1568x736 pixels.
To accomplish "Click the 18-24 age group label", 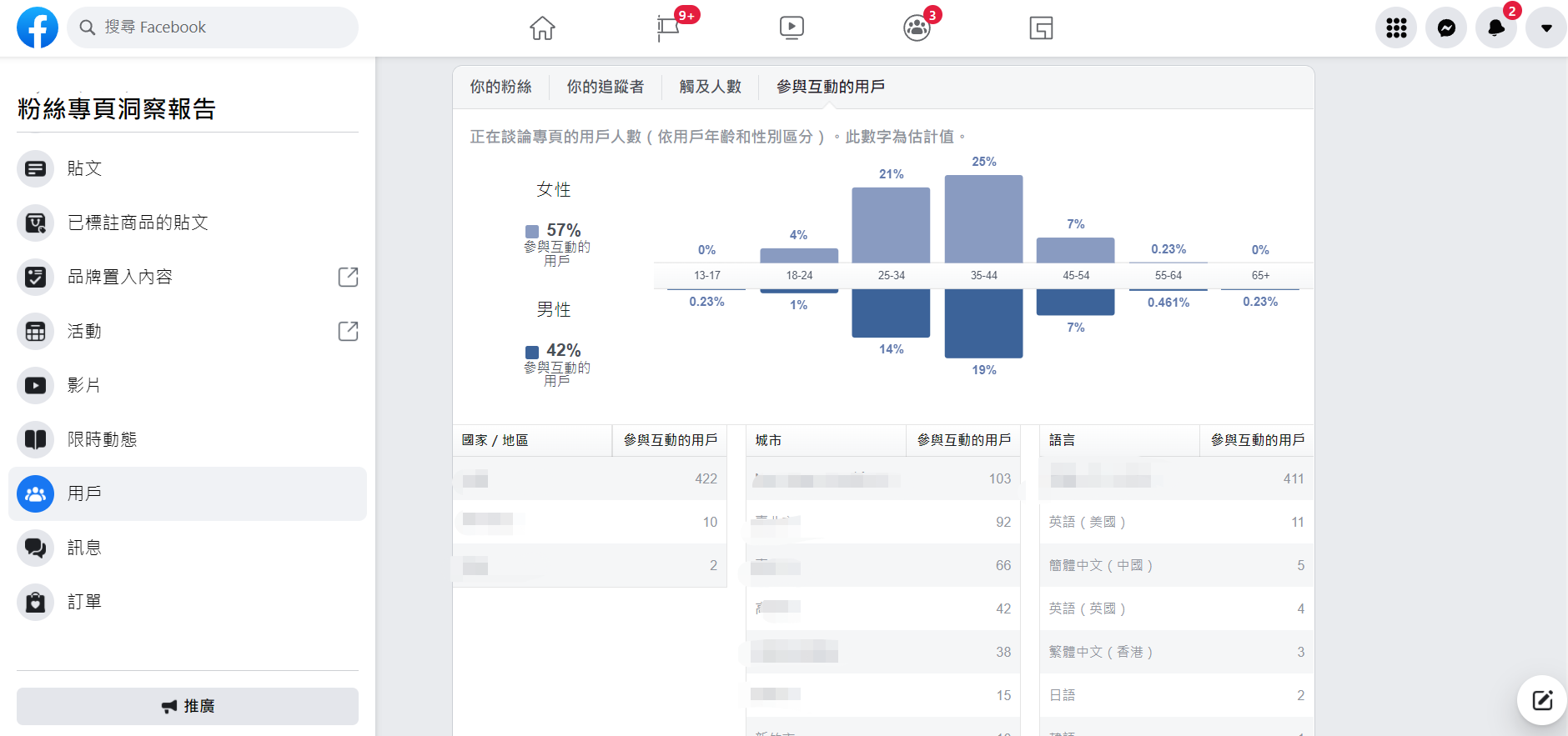I will 799,276.
